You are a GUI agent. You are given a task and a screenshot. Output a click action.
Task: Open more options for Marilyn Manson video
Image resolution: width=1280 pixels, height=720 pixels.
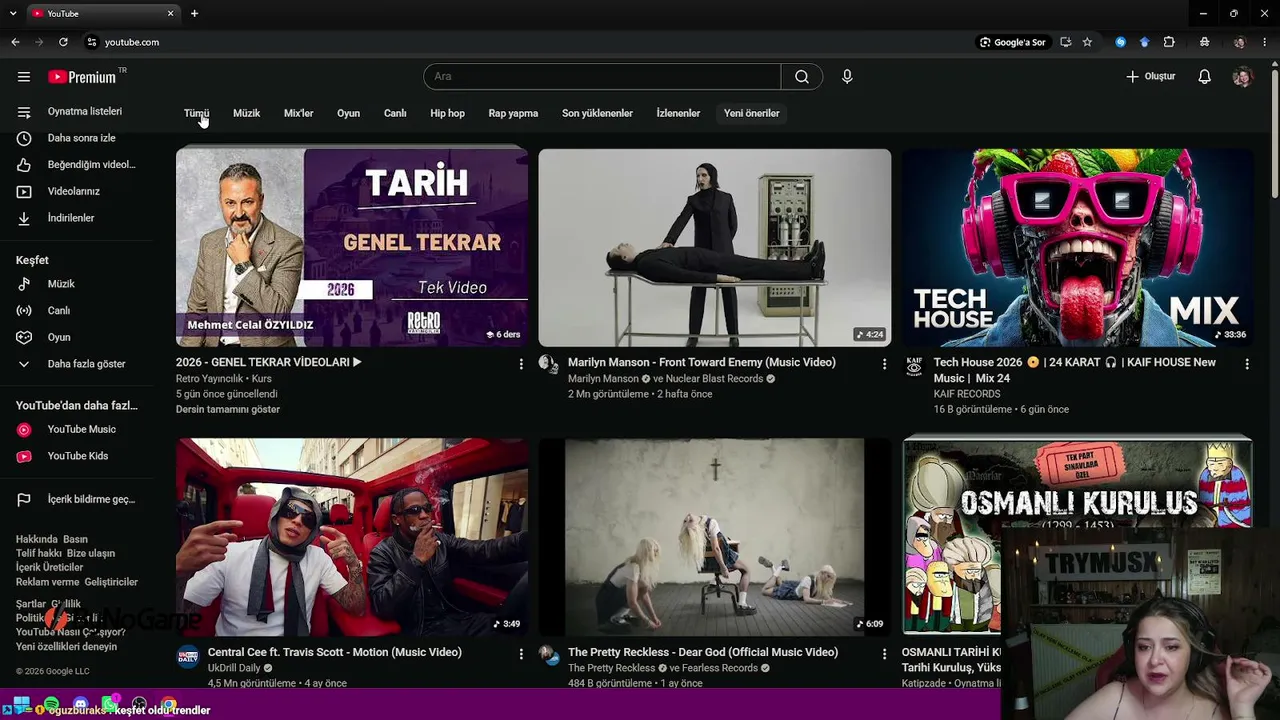(884, 364)
